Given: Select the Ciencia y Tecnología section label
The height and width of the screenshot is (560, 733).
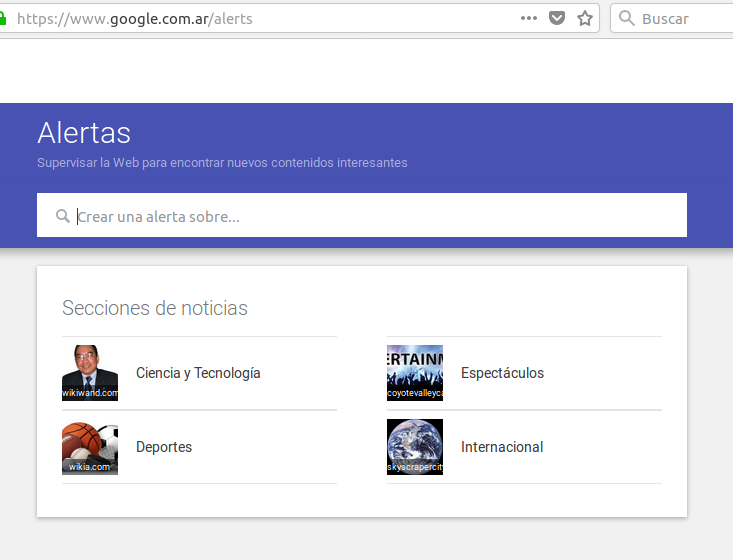Looking at the screenshot, I should pos(198,373).
